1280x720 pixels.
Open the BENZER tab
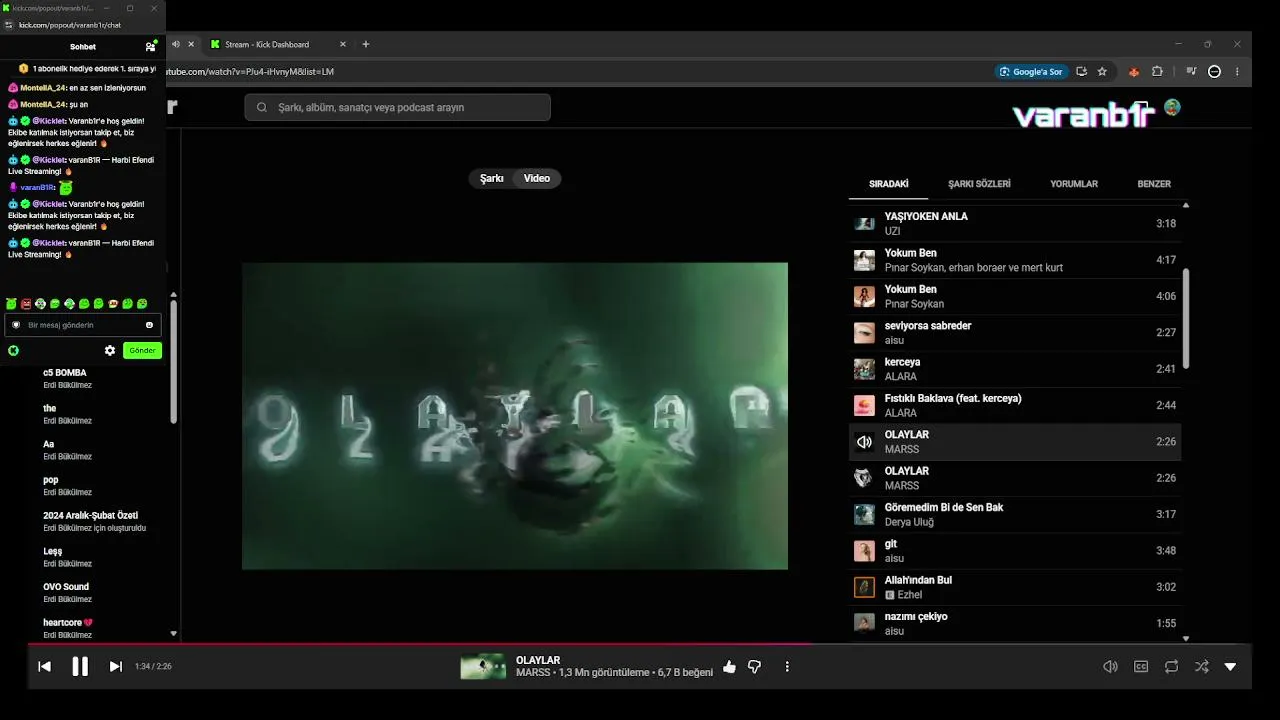[1154, 184]
